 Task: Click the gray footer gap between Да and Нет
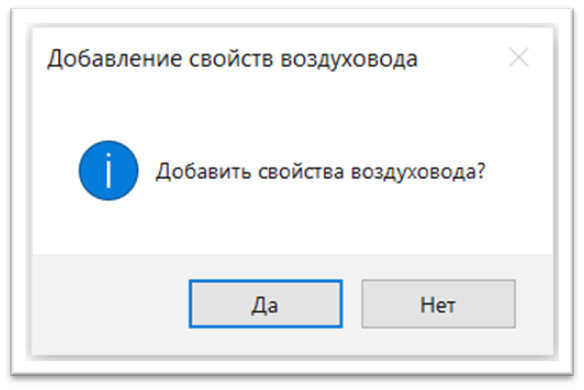click(352, 304)
